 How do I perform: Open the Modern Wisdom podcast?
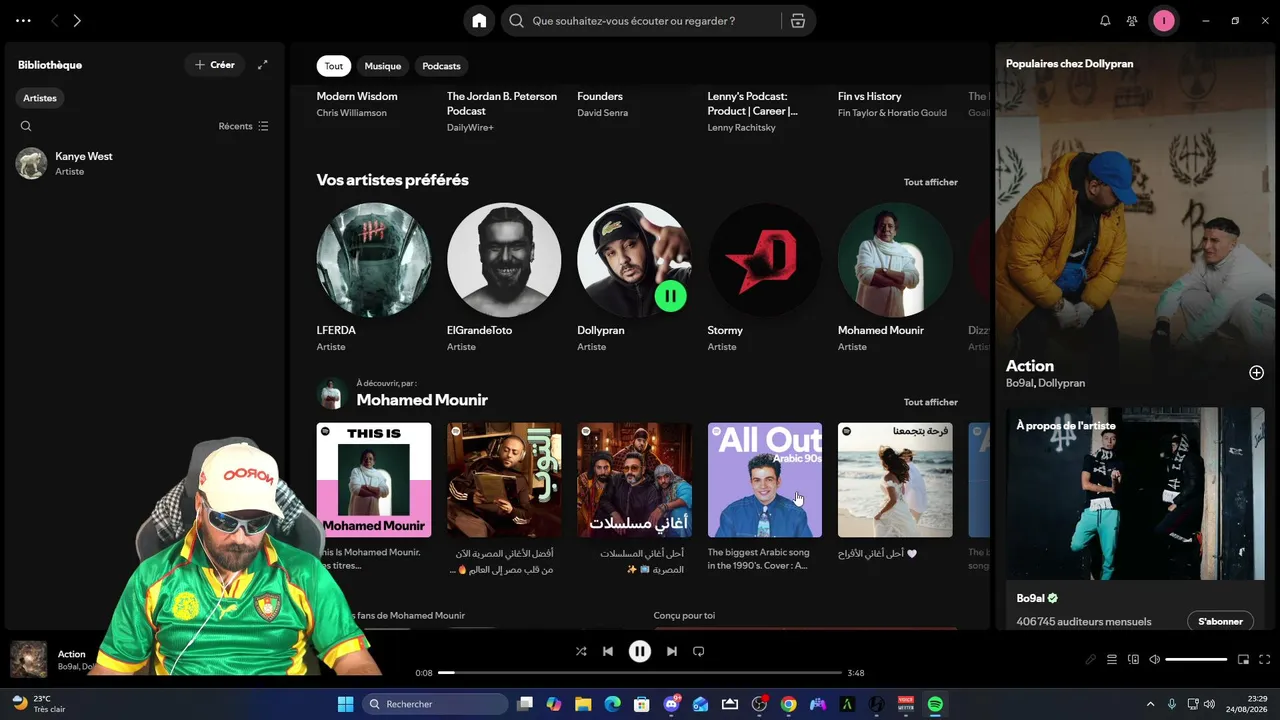357,96
